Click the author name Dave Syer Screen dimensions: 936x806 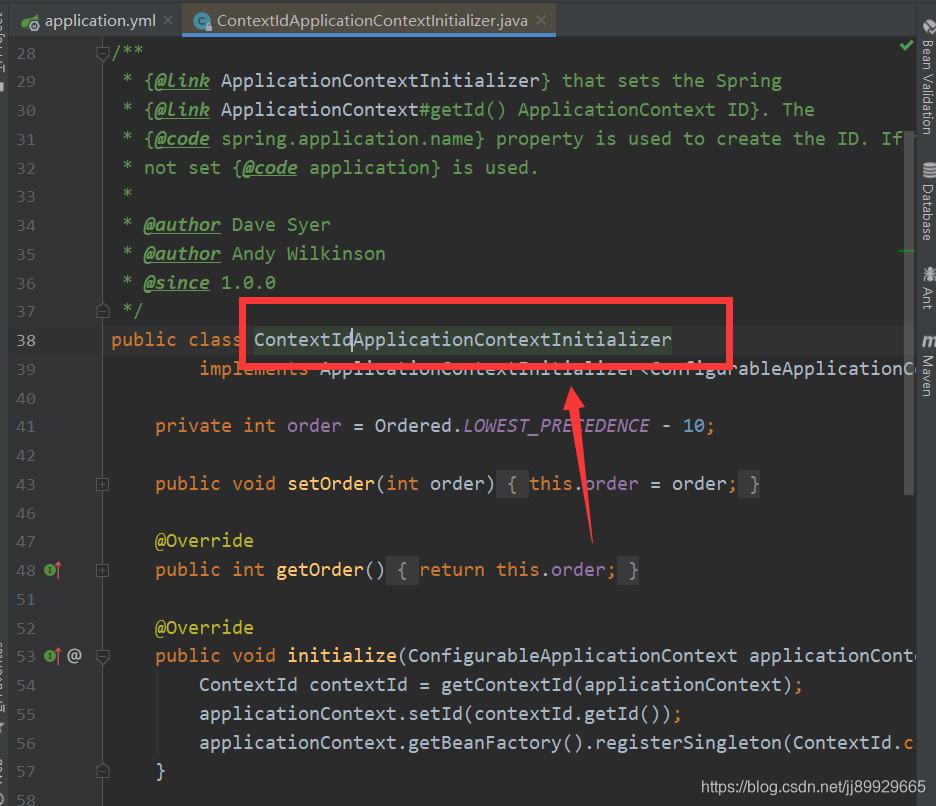(x=281, y=225)
